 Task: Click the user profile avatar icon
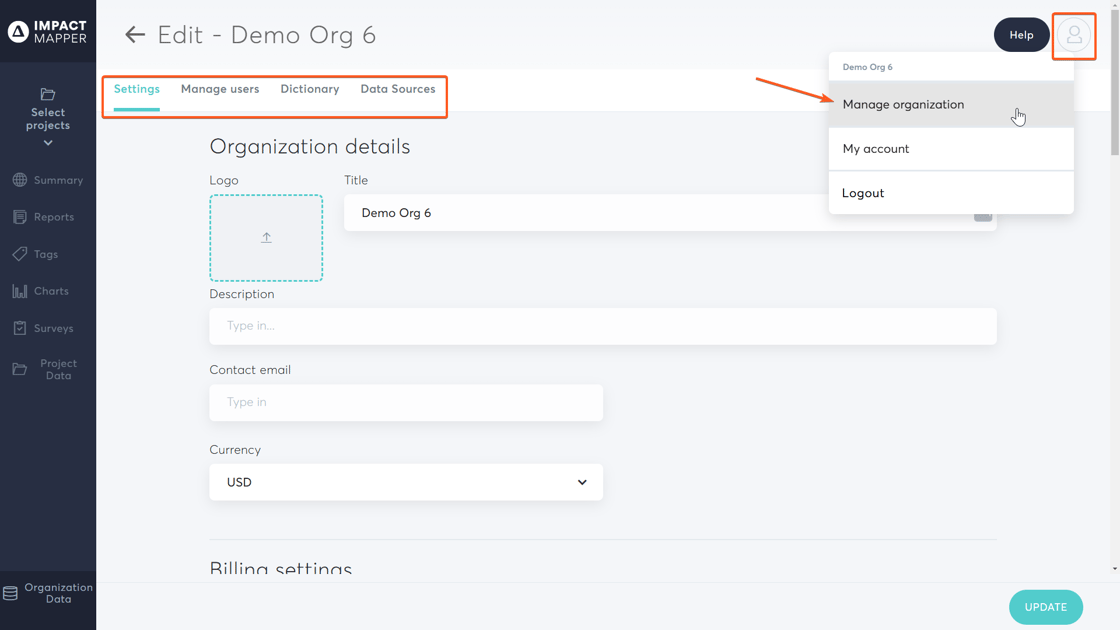click(1074, 35)
